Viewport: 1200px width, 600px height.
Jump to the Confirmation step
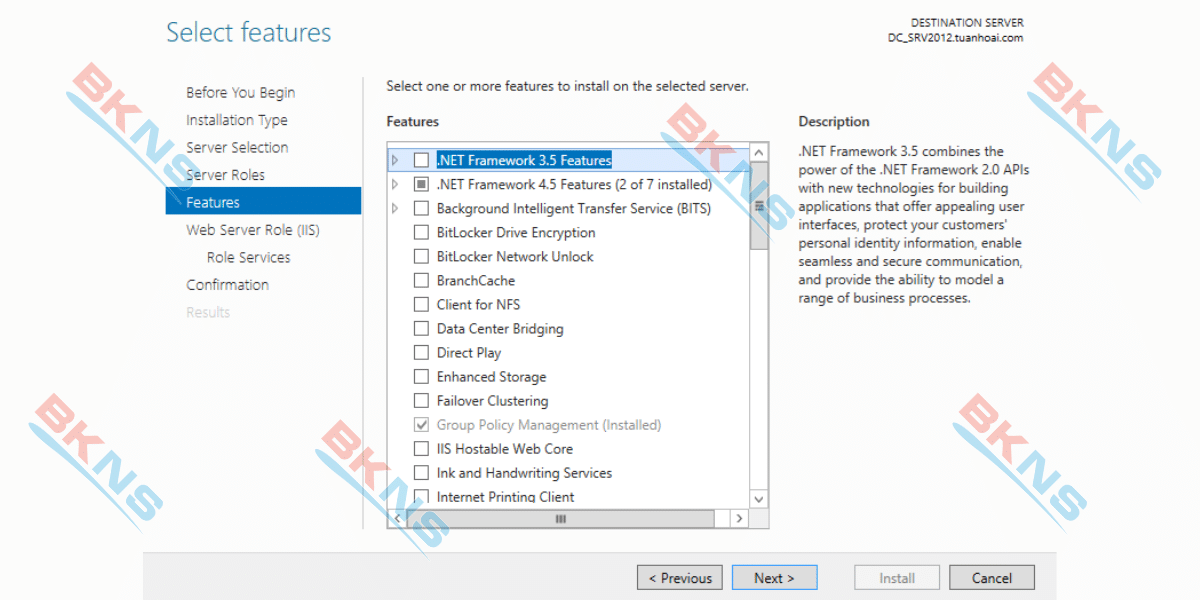(x=227, y=285)
